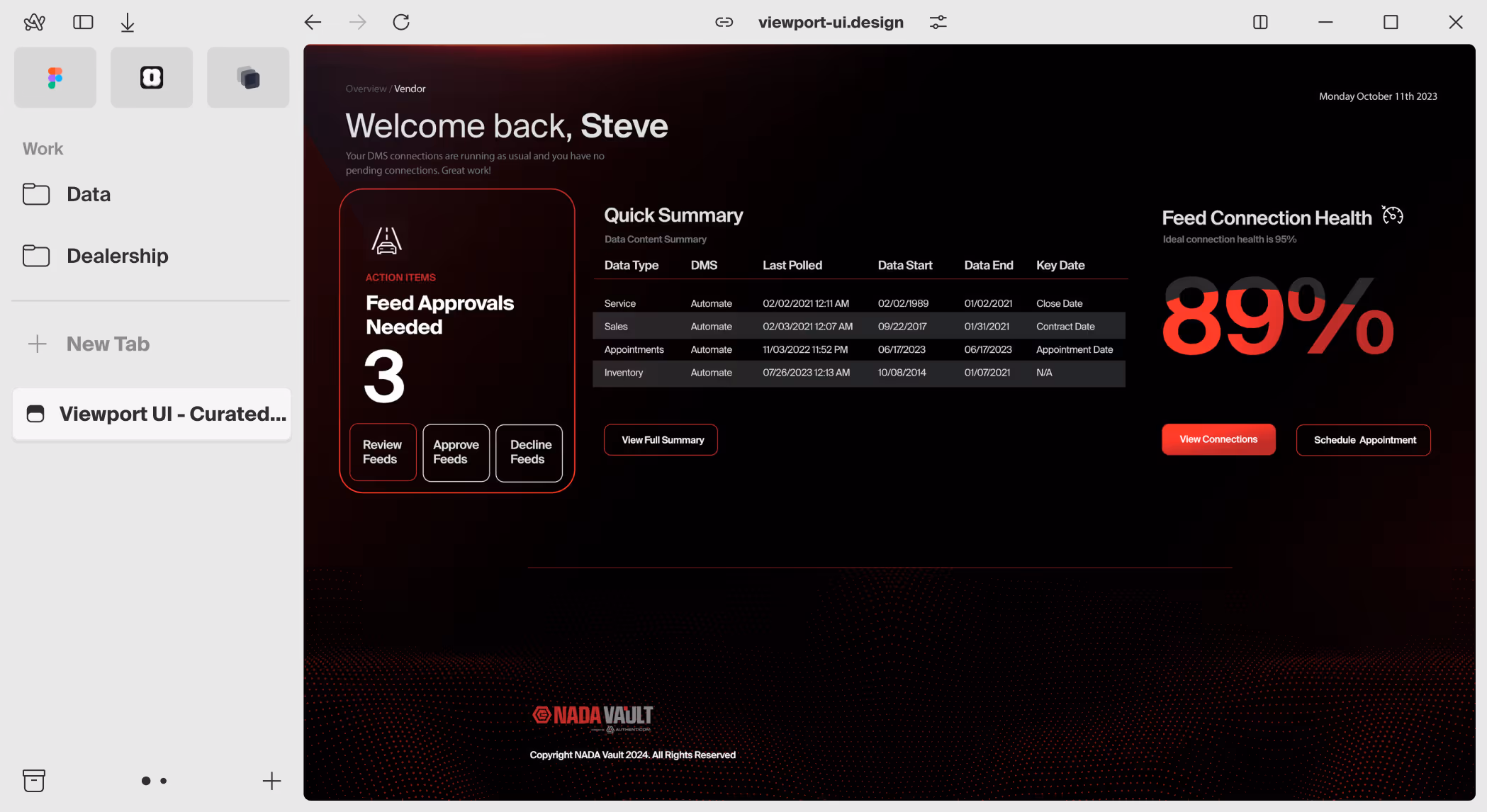Click the speedometer health gauge icon
This screenshot has height=812, width=1487.
click(x=1393, y=215)
